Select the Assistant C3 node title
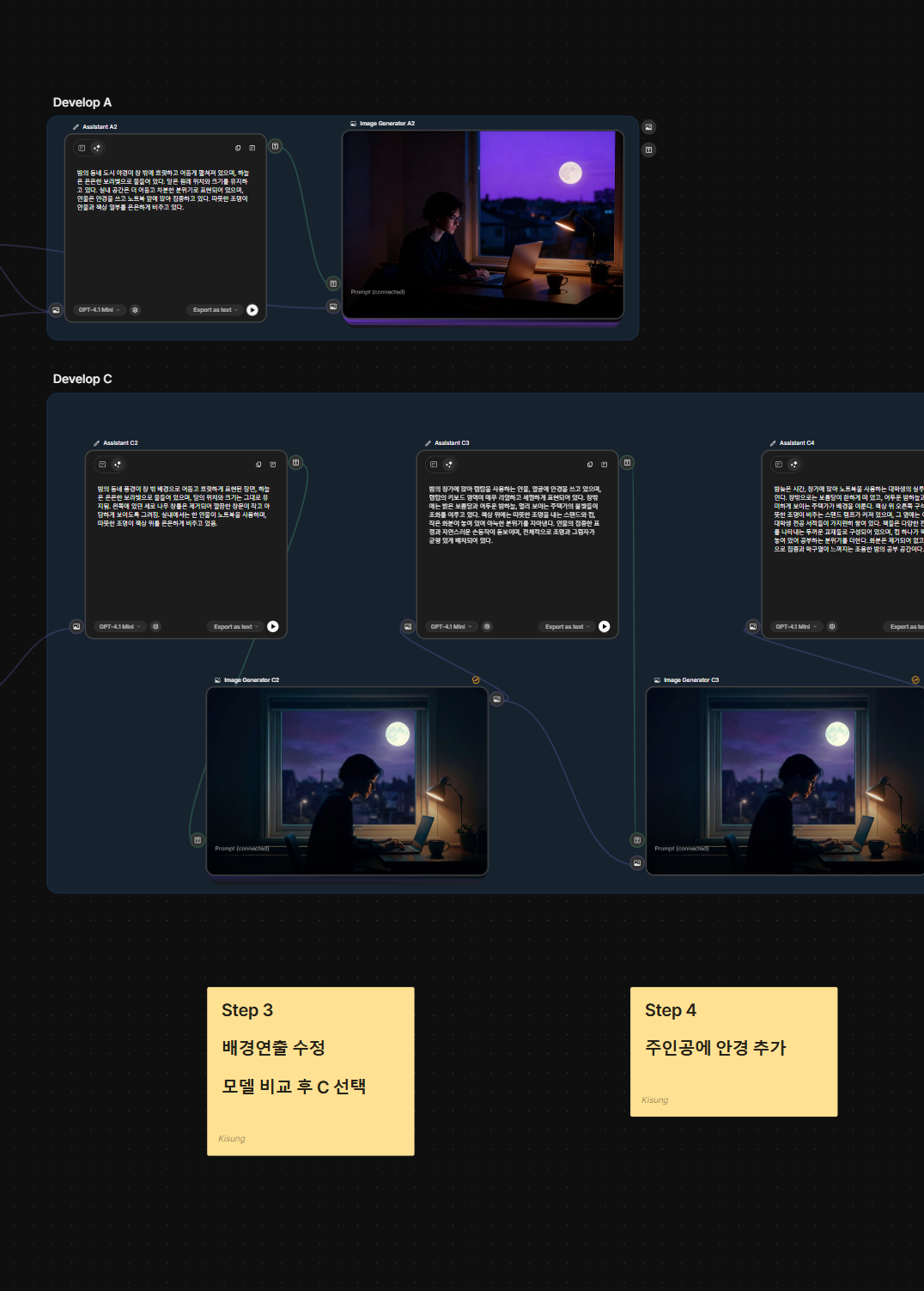Image resolution: width=924 pixels, height=1291 pixels. click(452, 443)
